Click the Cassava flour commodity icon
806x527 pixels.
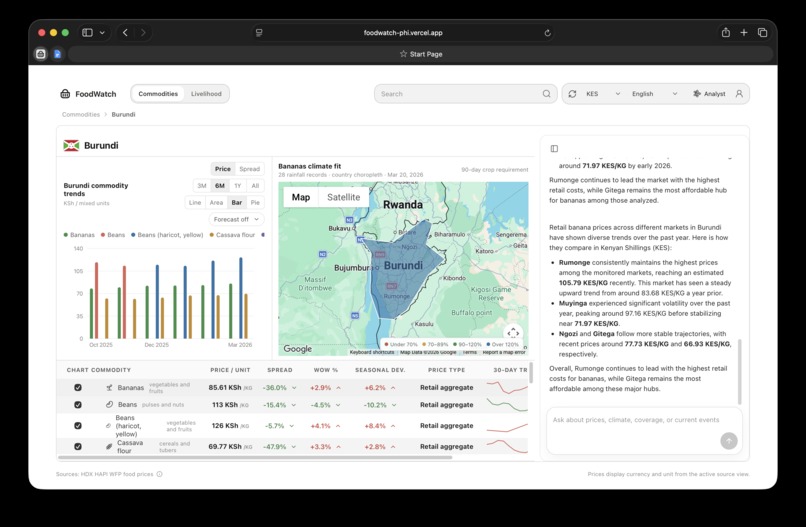click(x=108, y=446)
